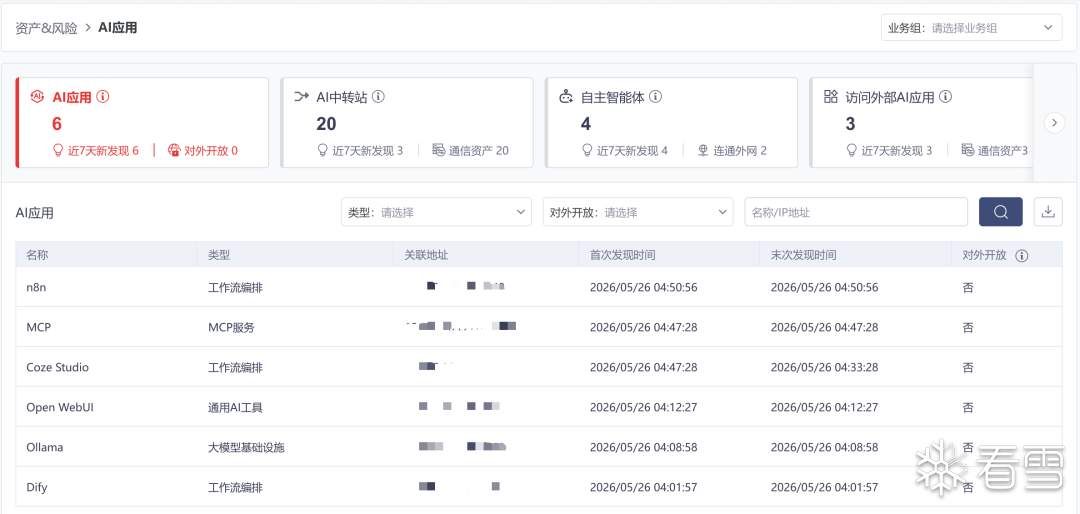Expand the 类型 filter dropdown
This screenshot has width=1080, height=514.
(x=436, y=212)
